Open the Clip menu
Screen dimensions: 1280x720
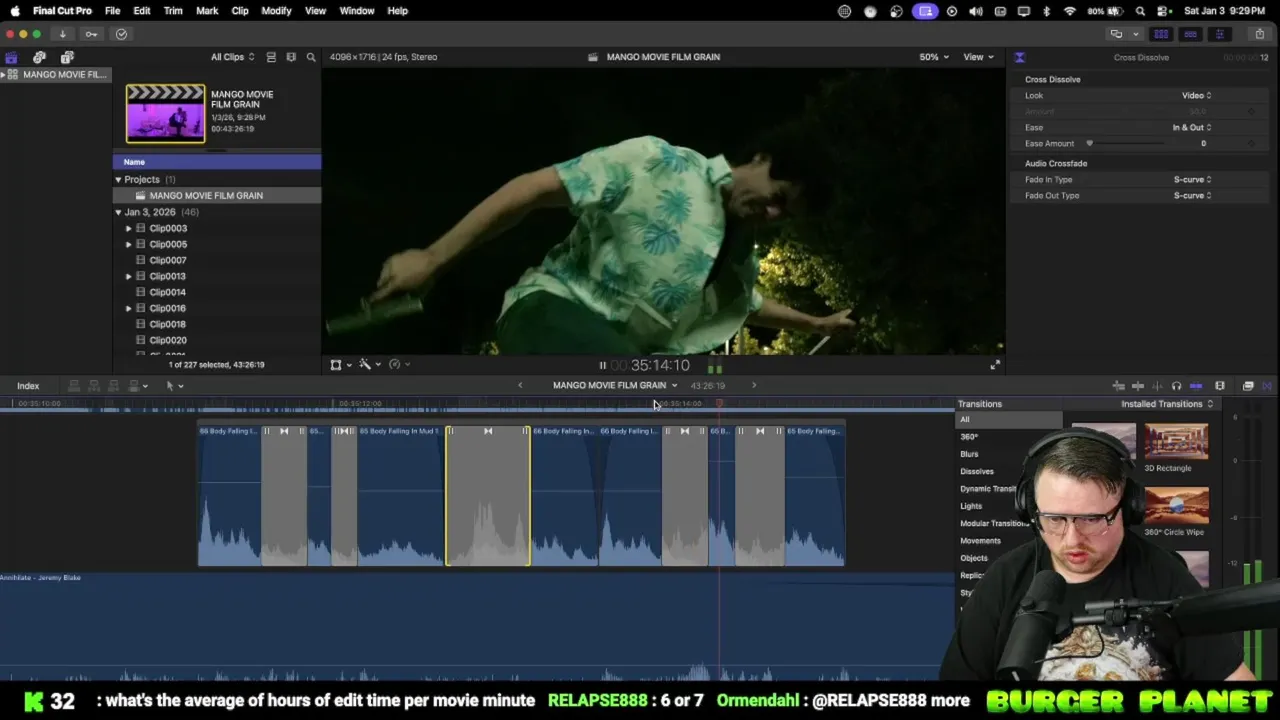[x=240, y=10]
